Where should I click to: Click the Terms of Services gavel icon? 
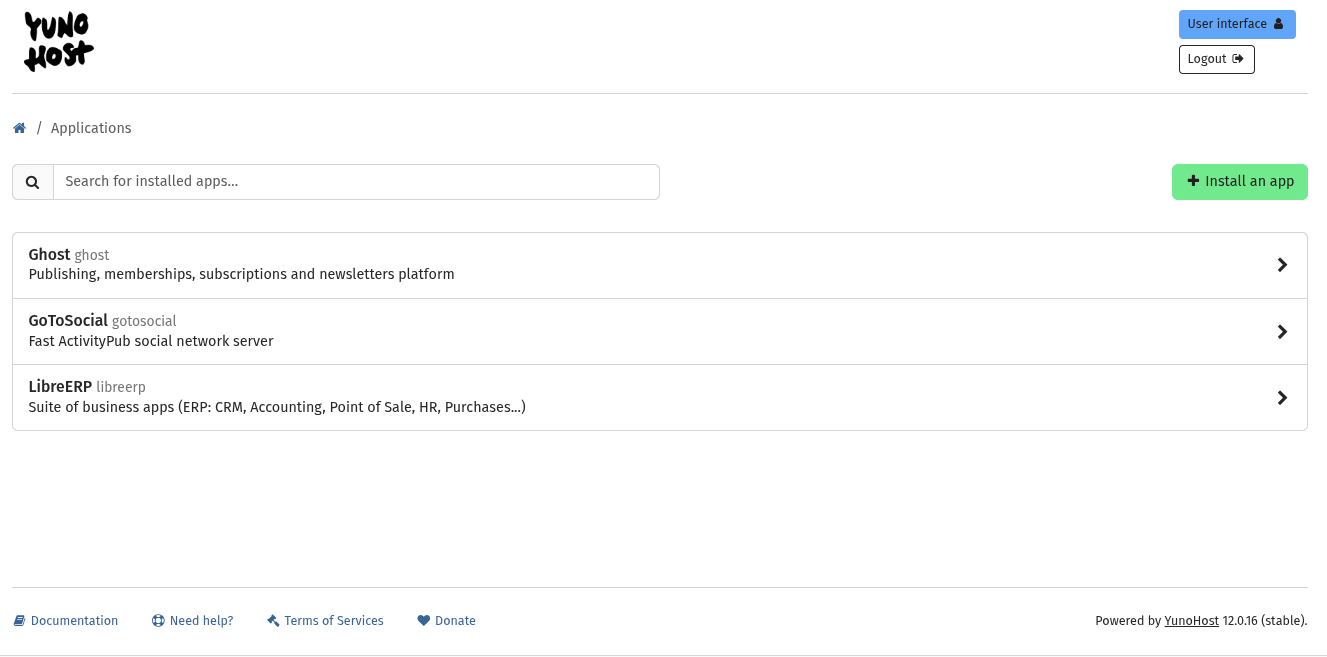click(x=273, y=621)
